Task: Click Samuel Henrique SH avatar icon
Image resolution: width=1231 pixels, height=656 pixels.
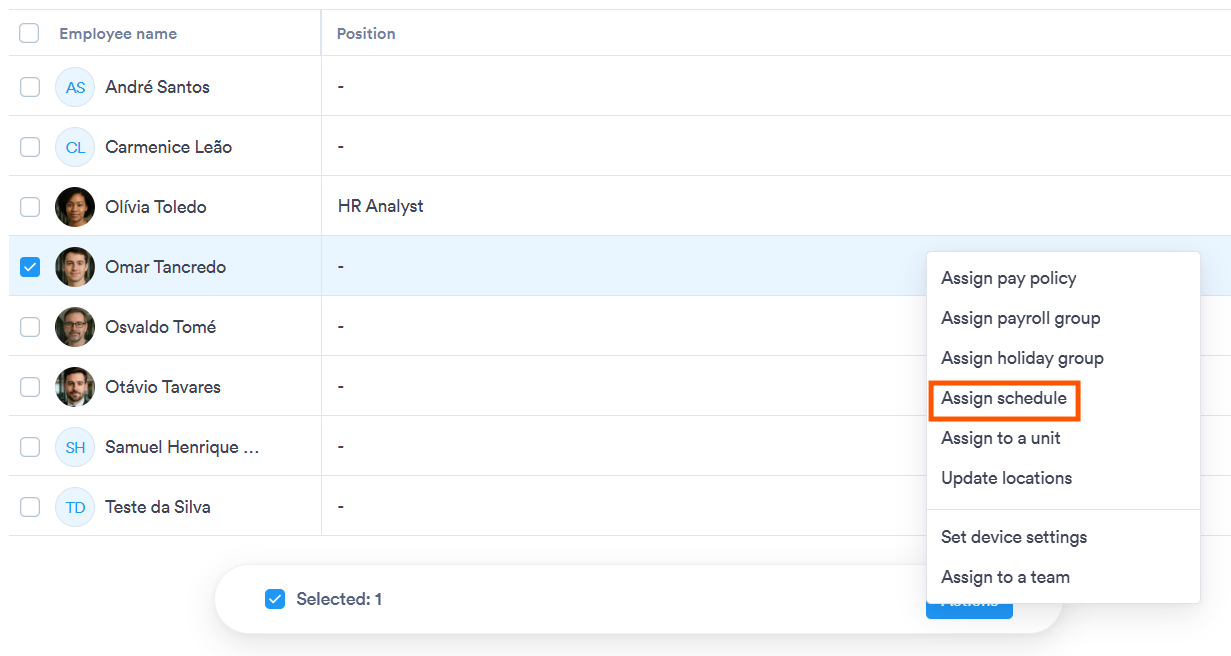Action: 75,447
